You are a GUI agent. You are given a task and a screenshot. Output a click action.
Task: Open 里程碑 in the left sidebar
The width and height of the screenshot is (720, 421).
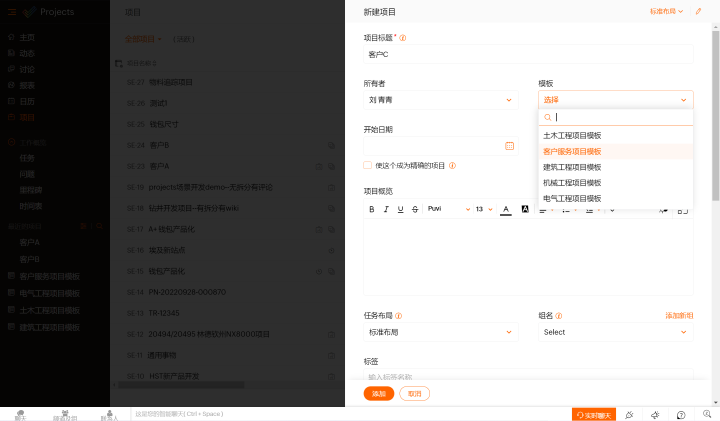[x=31, y=191]
